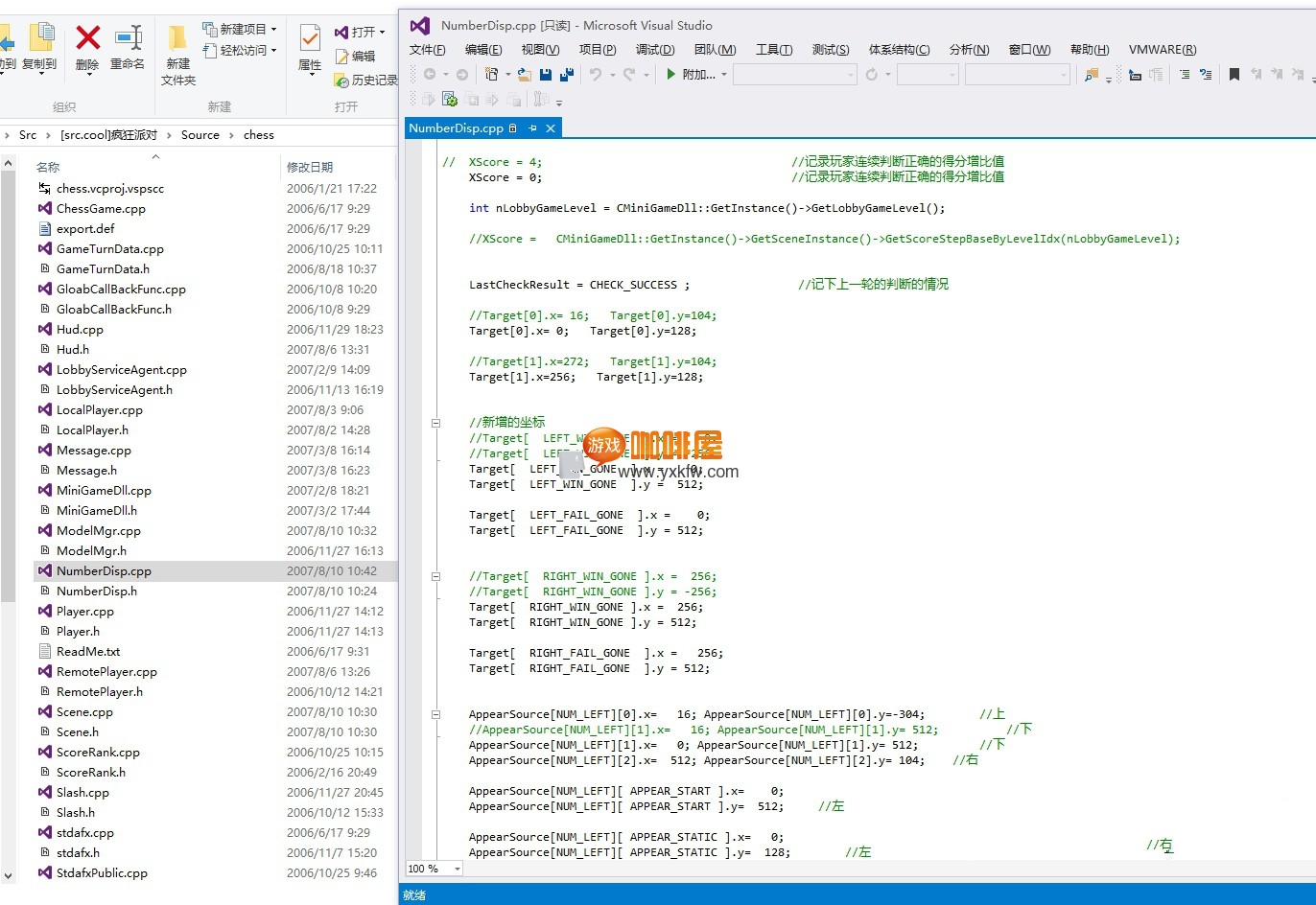Image resolution: width=1316 pixels, height=905 pixels.
Task: Click the New Folder icon
Action: tap(177, 39)
